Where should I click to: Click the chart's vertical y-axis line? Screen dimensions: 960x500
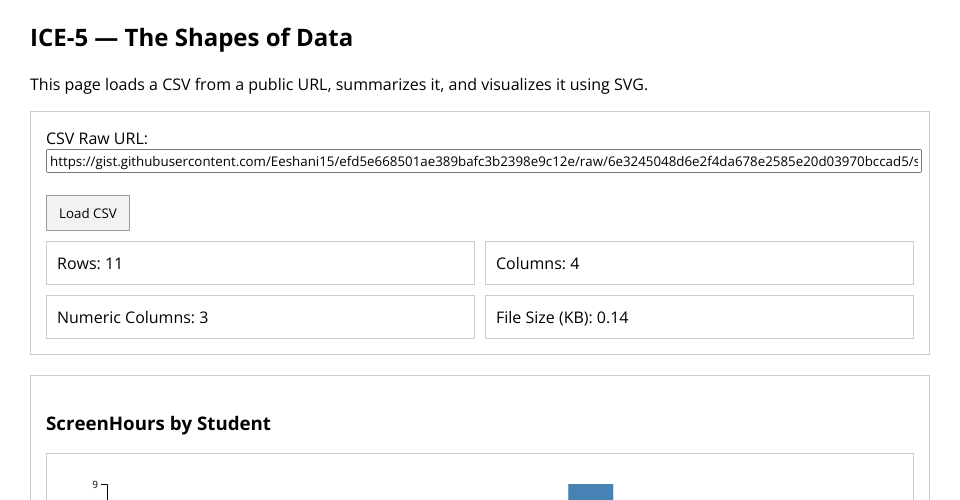pos(106,492)
